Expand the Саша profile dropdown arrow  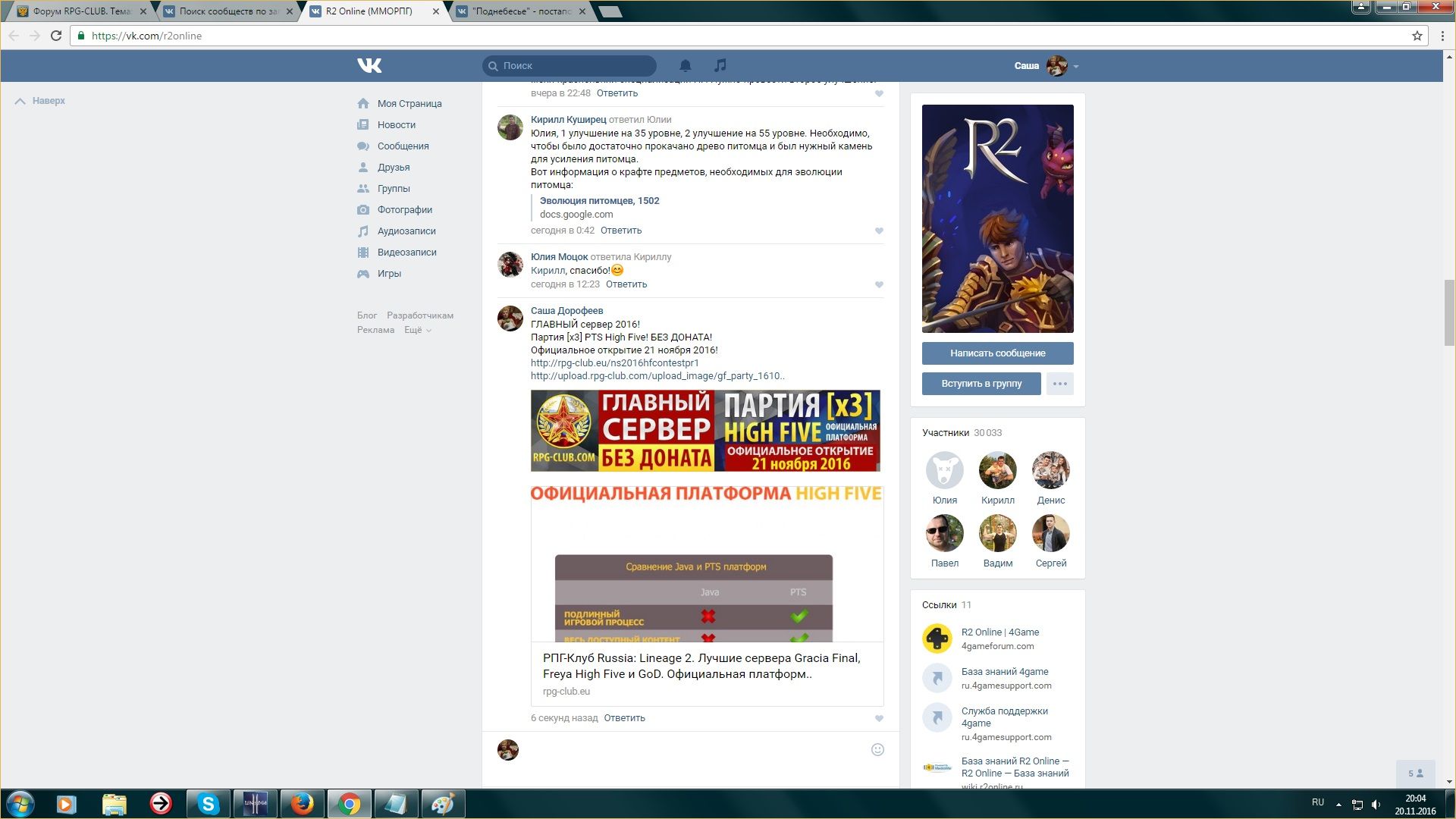click(x=1076, y=67)
